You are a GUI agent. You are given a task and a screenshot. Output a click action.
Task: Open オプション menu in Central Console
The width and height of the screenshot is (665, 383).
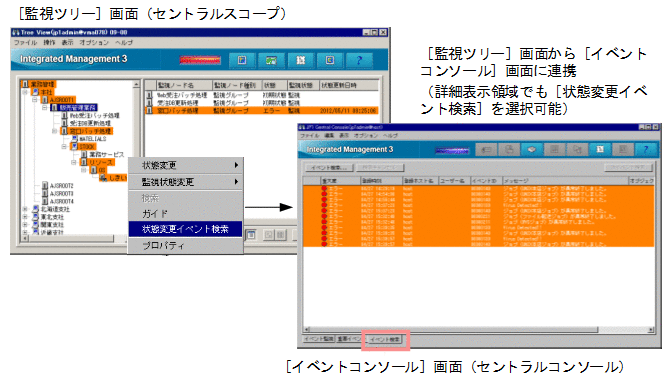pyautogui.click(x=366, y=136)
